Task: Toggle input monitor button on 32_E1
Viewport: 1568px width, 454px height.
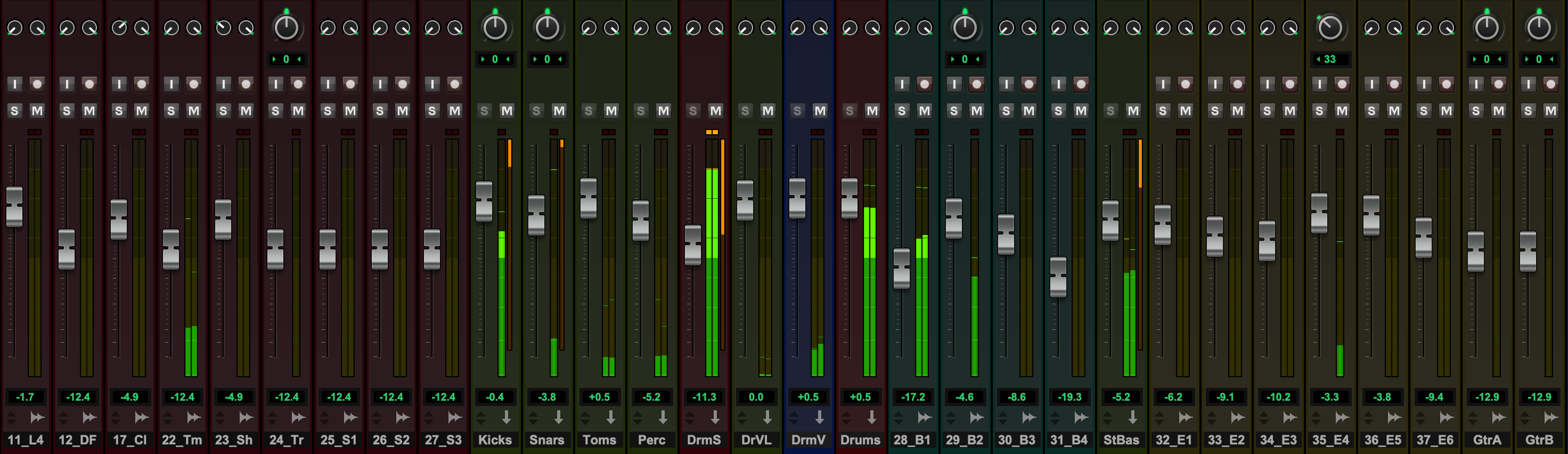Action: [1163, 84]
